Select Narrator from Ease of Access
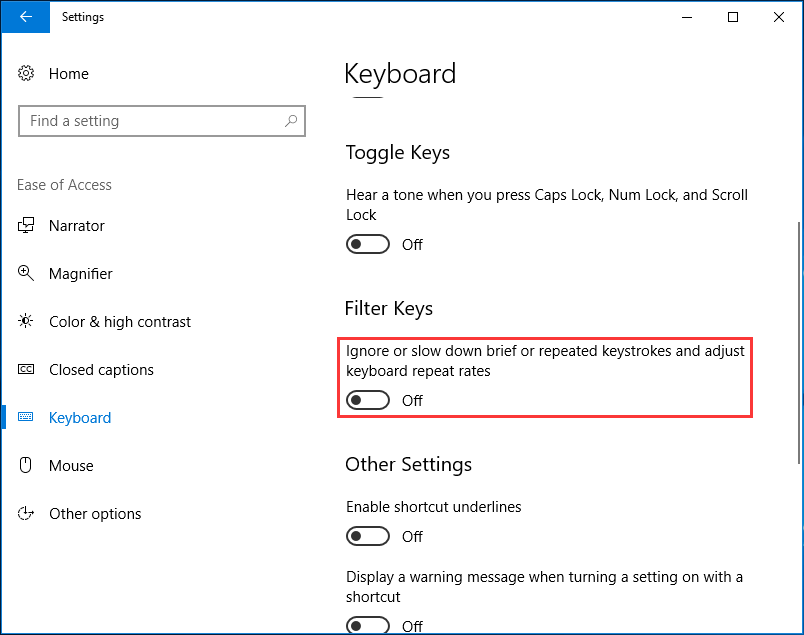The width and height of the screenshot is (804, 635). (x=77, y=226)
